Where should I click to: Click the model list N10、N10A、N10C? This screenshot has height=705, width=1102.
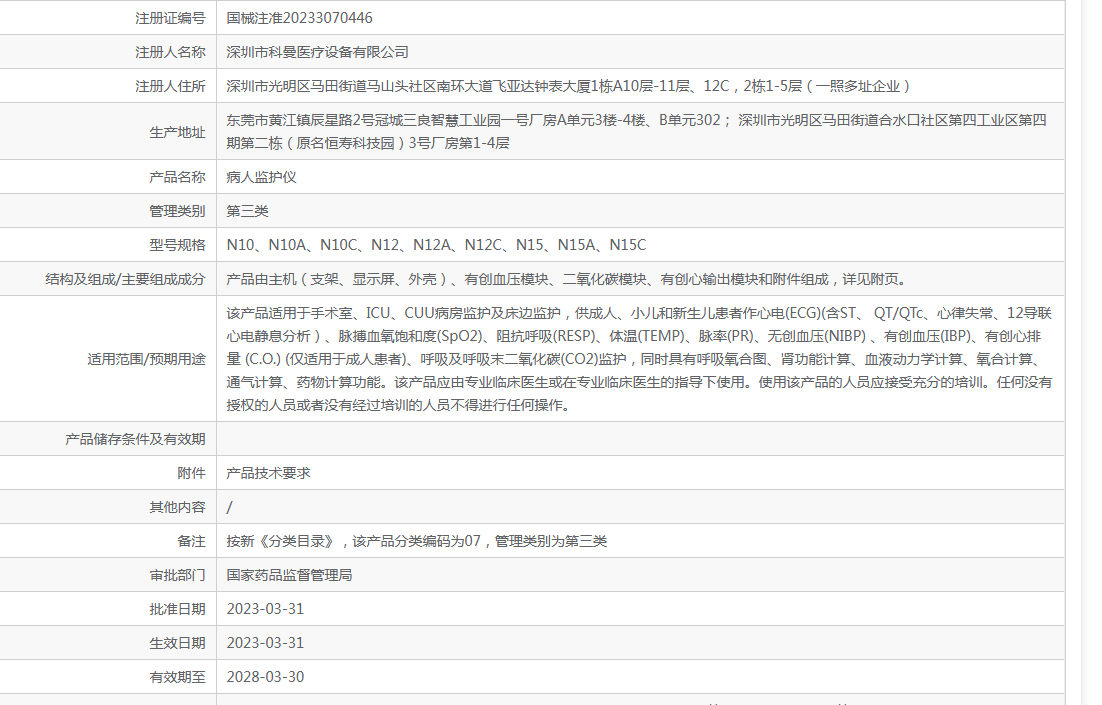click(436, 245)
